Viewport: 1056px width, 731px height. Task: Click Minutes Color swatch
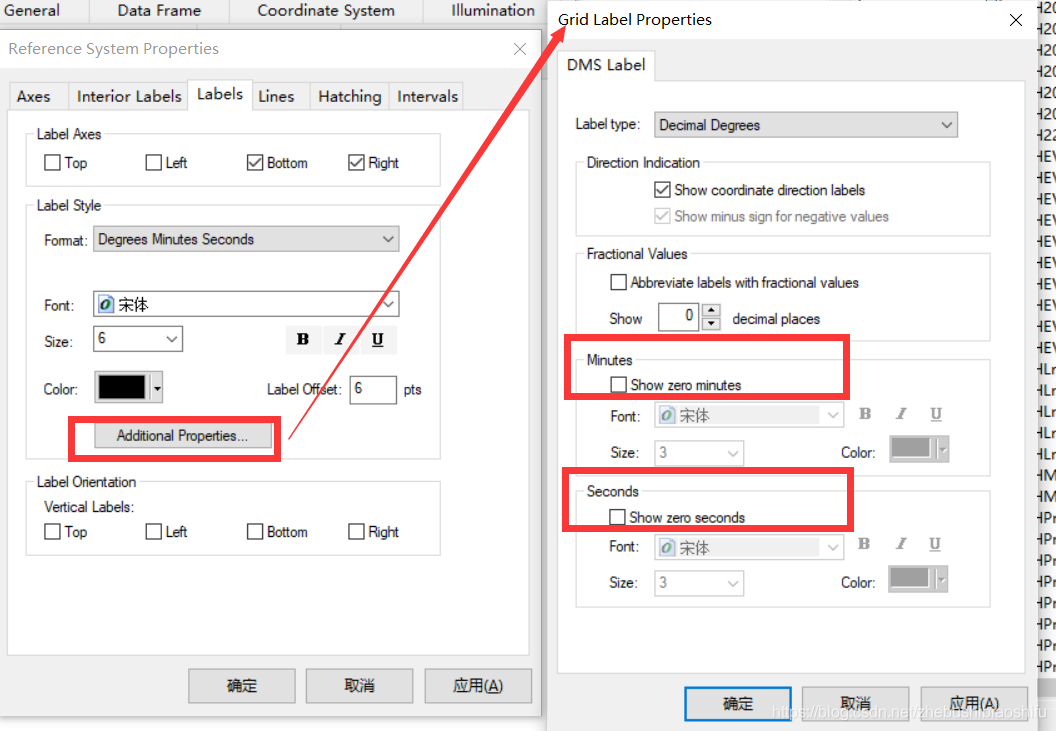pyautogui.click(x=911, y=449)
